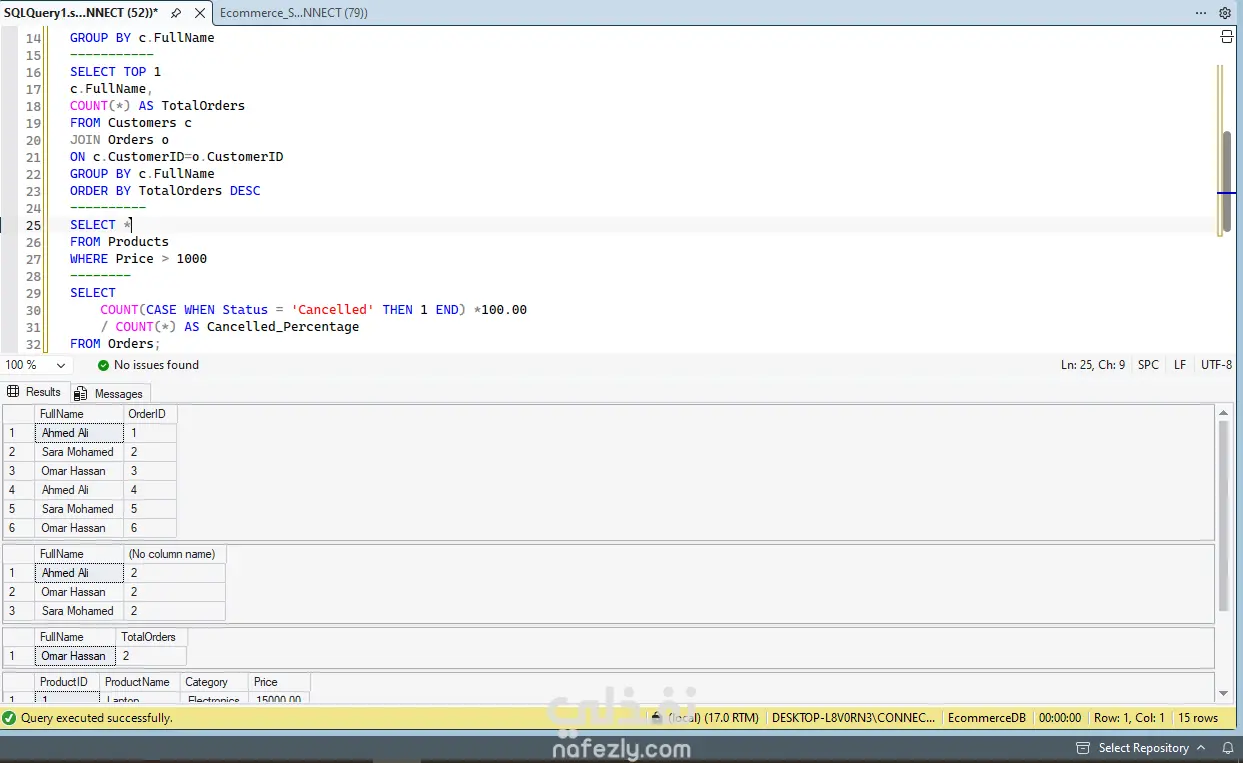The height and width of the screenshot is (763, 1243).
Task: Select Sara Mohamed cell in second result grid
Action: pos(79,611)
